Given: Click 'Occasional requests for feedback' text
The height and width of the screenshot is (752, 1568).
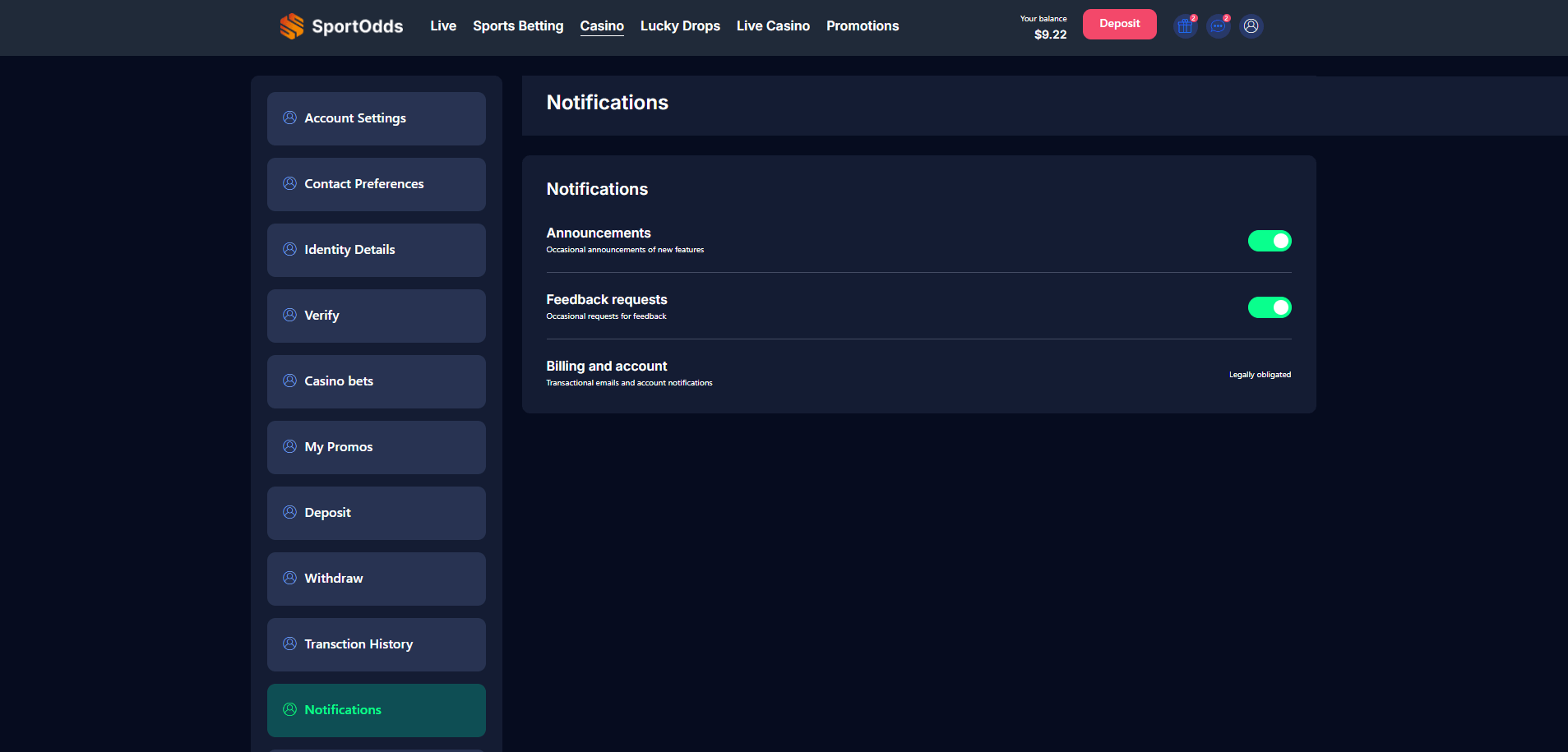Looking at the screenshot, I should [606, 316].
